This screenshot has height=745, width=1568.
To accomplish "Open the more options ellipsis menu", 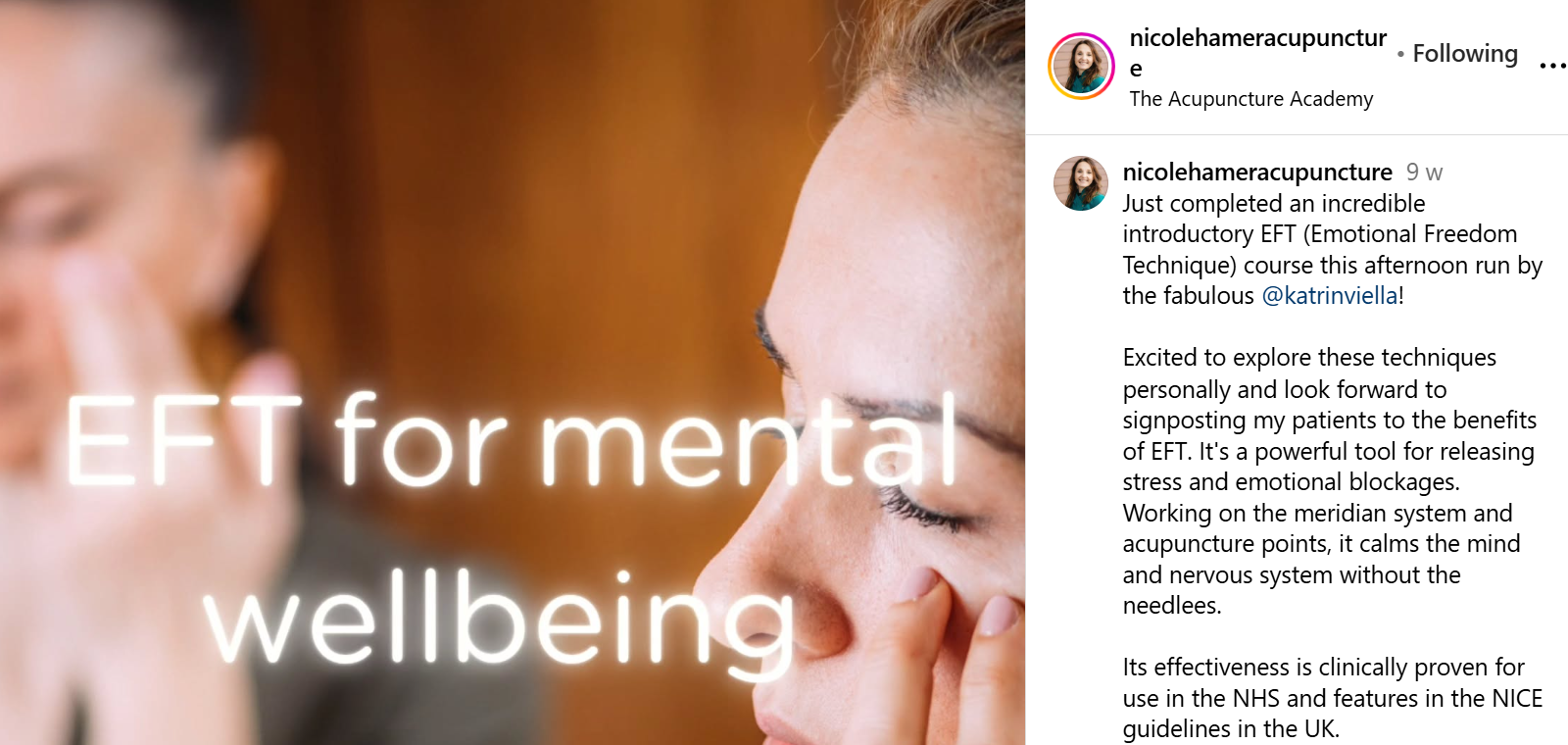I will [x=1552, y=66].
